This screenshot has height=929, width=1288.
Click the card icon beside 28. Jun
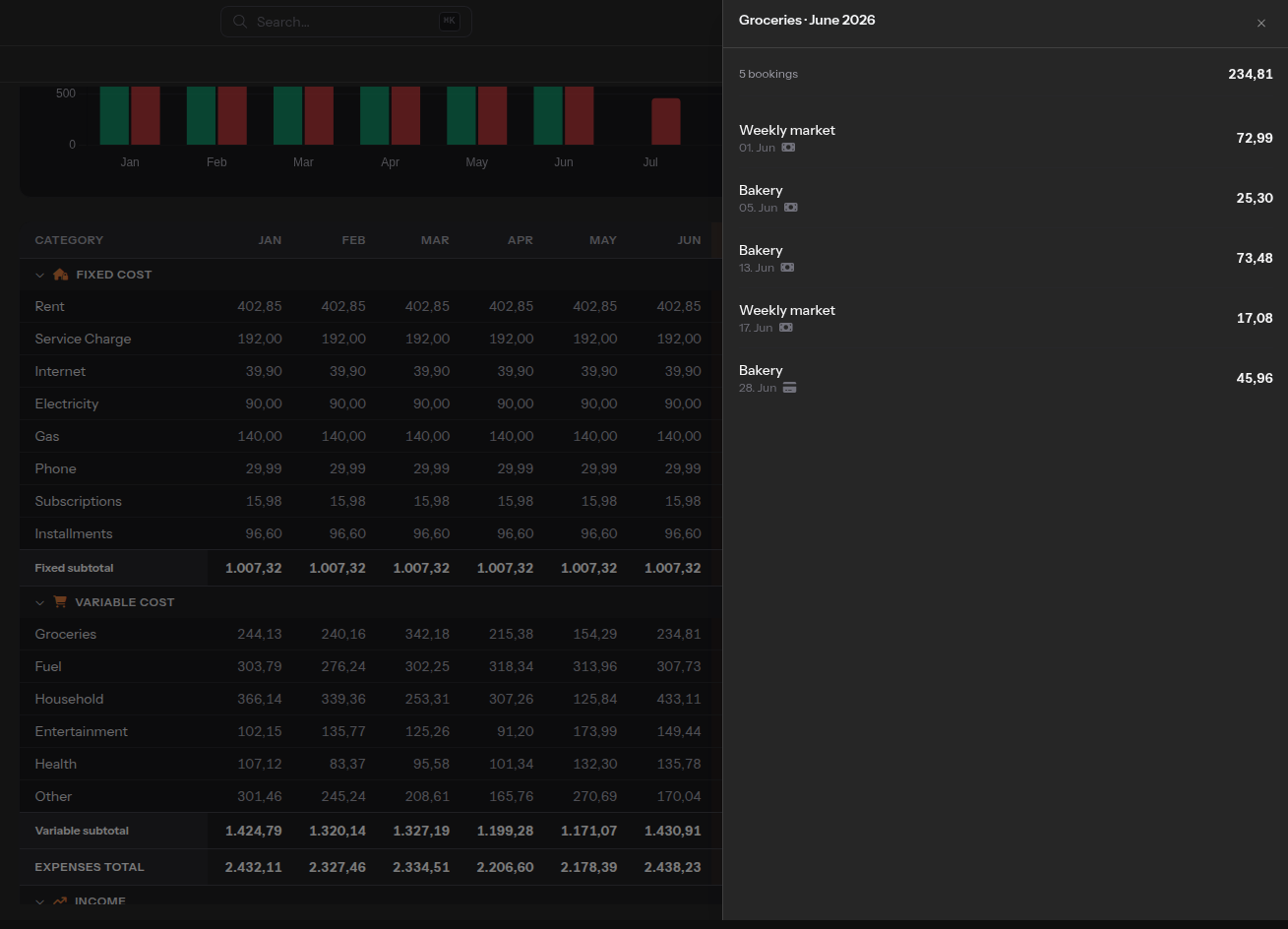click(789, 388)
